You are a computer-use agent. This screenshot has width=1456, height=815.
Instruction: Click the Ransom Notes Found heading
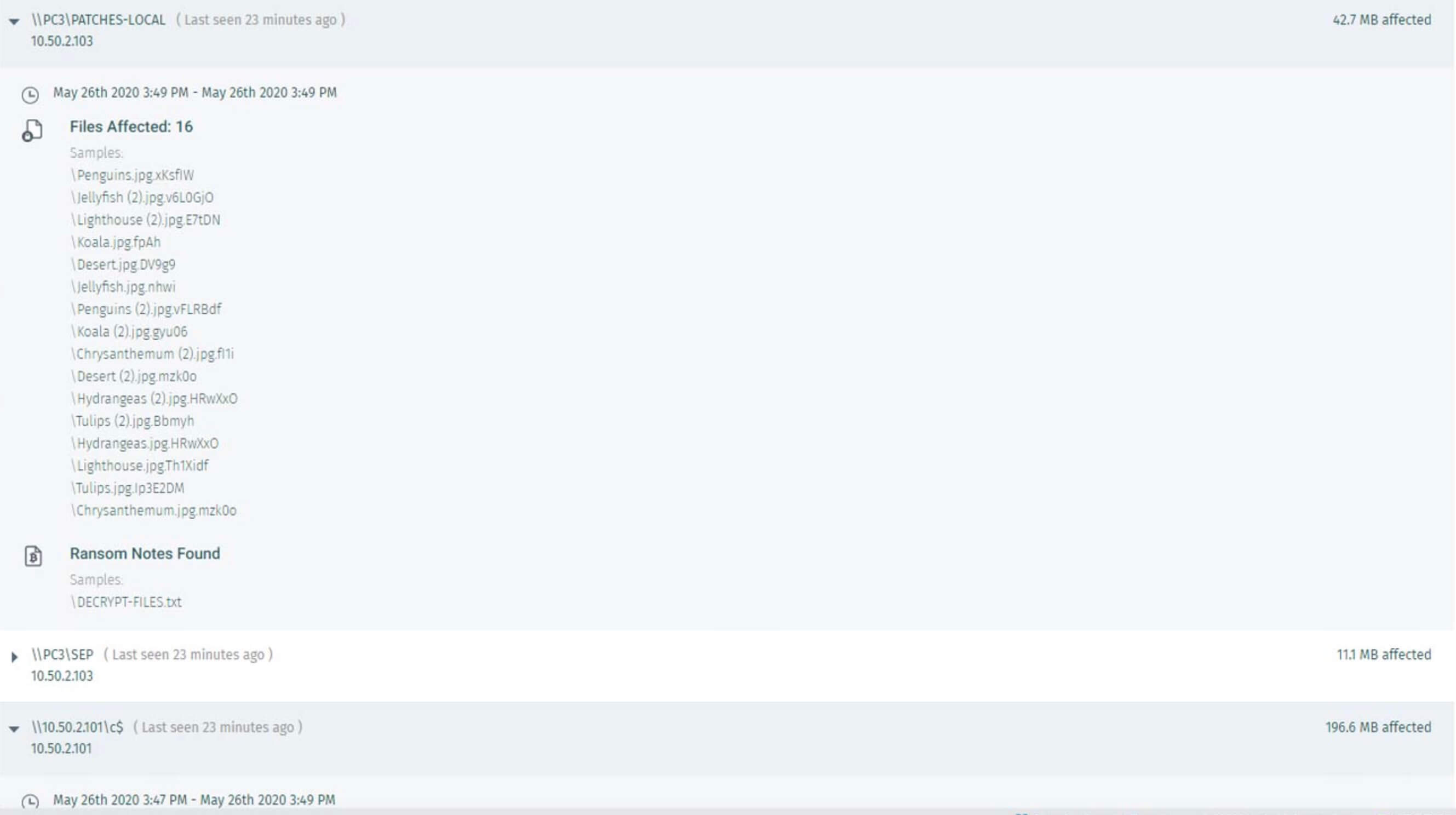[x=145, y=553]
